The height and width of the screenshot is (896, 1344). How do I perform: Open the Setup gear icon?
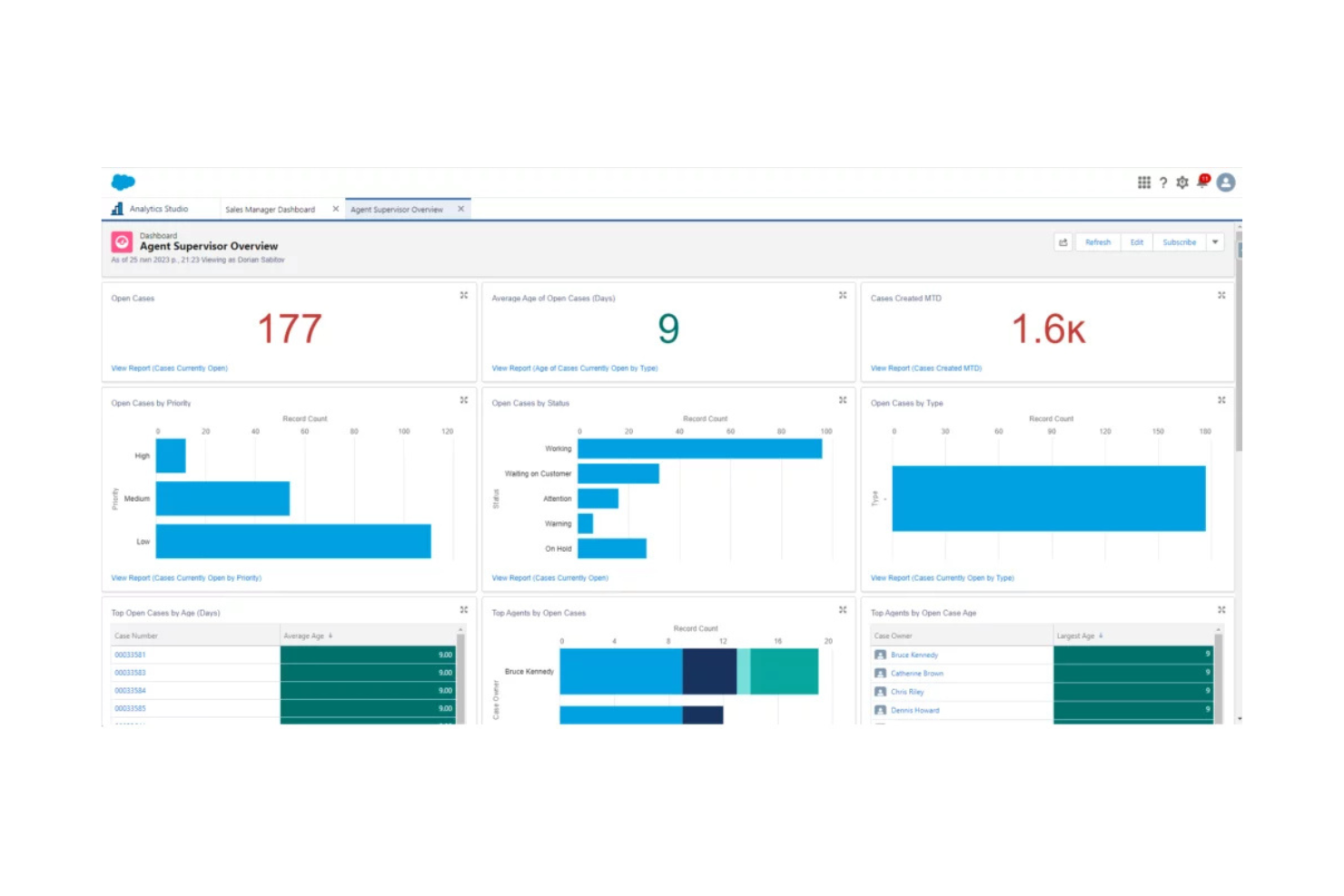click(x=1182, y=182)
